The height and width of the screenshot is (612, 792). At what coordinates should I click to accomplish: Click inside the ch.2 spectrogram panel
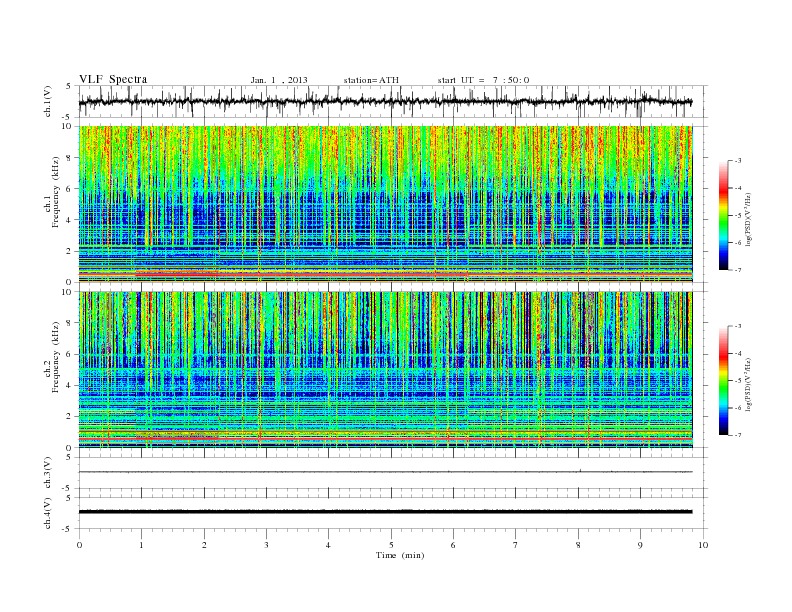pyautogui.click(x=385, y=370)
